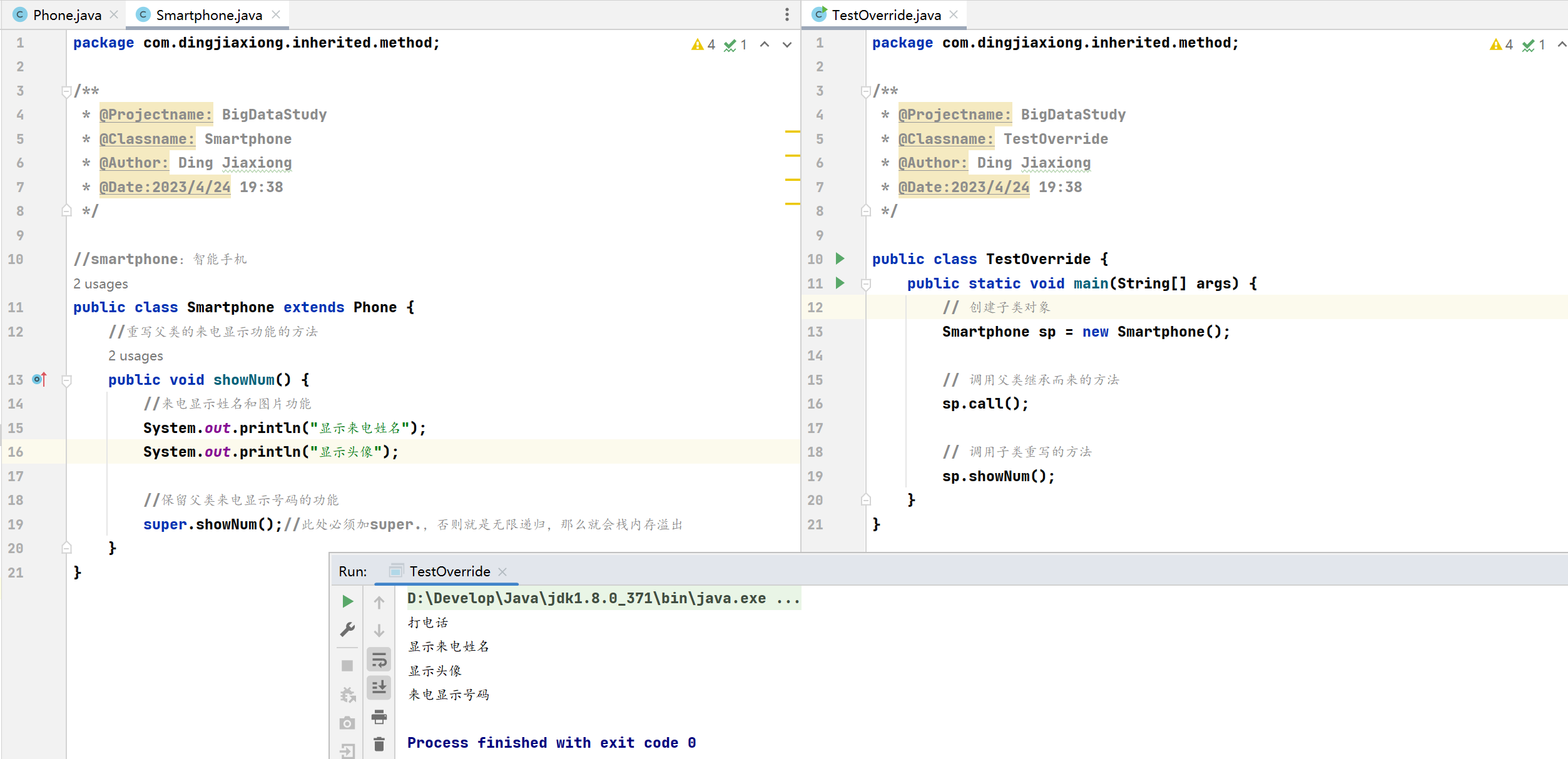Clear console with the trash icon
The image size is (1568, 759).
coord(379,744)
